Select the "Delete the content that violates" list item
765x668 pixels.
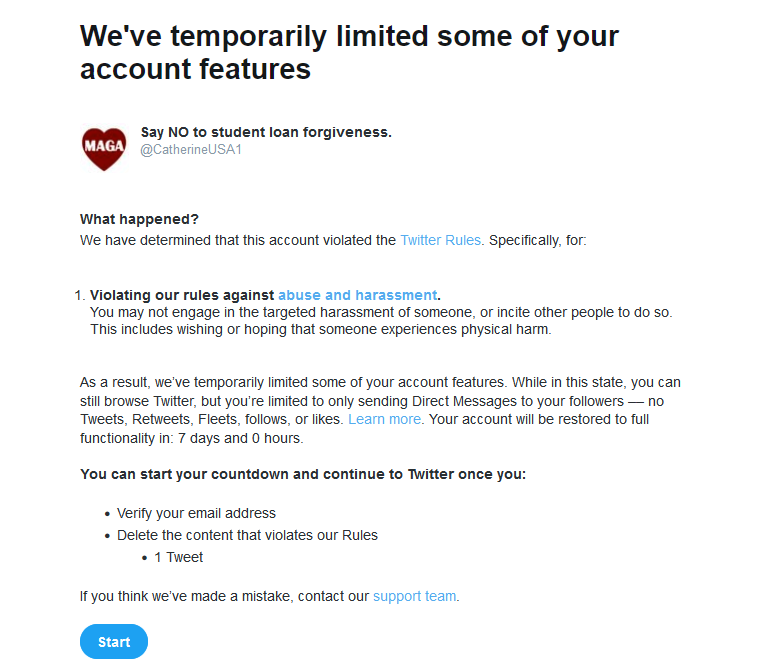247,535
